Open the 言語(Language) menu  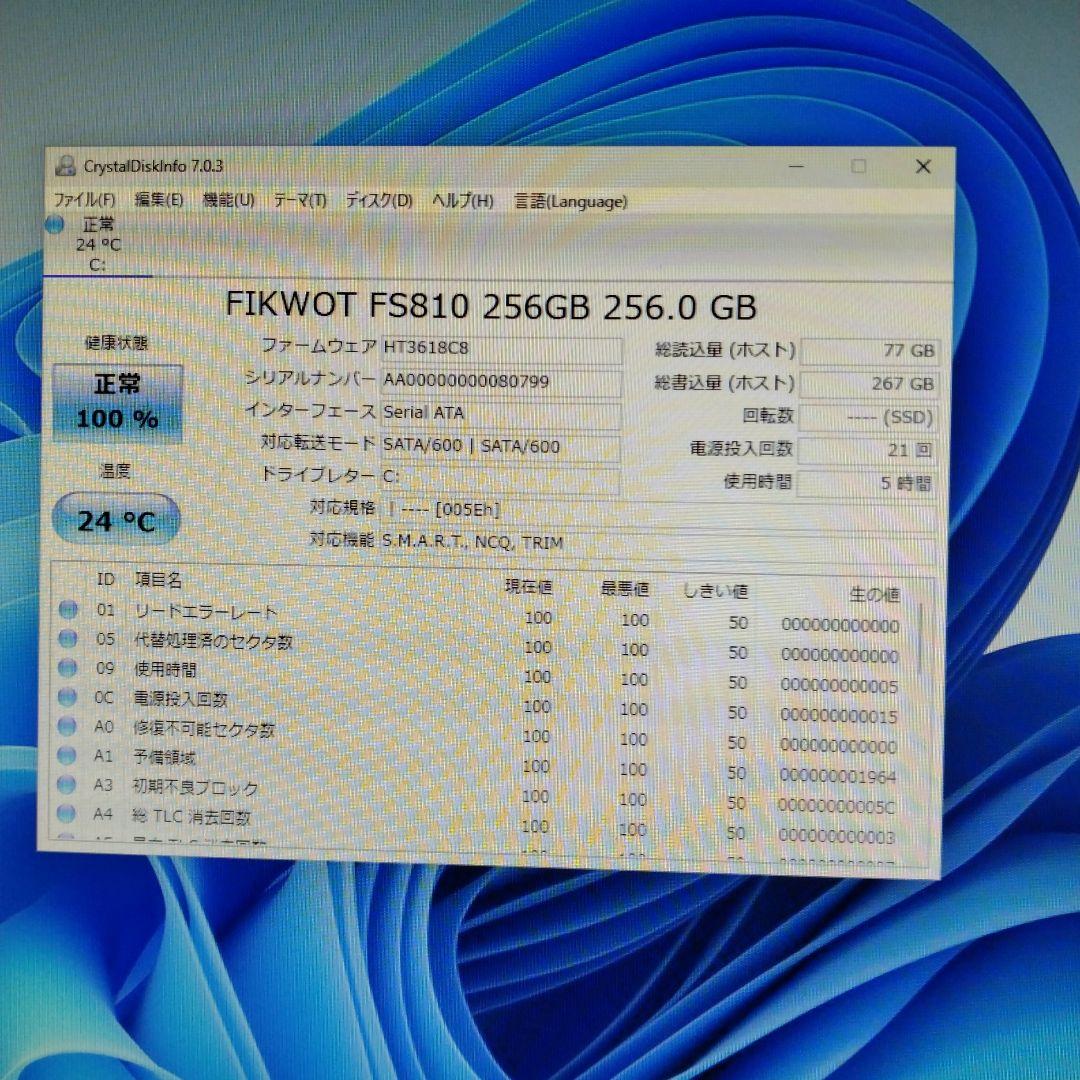pyautogui.click(x=570, y=200)
